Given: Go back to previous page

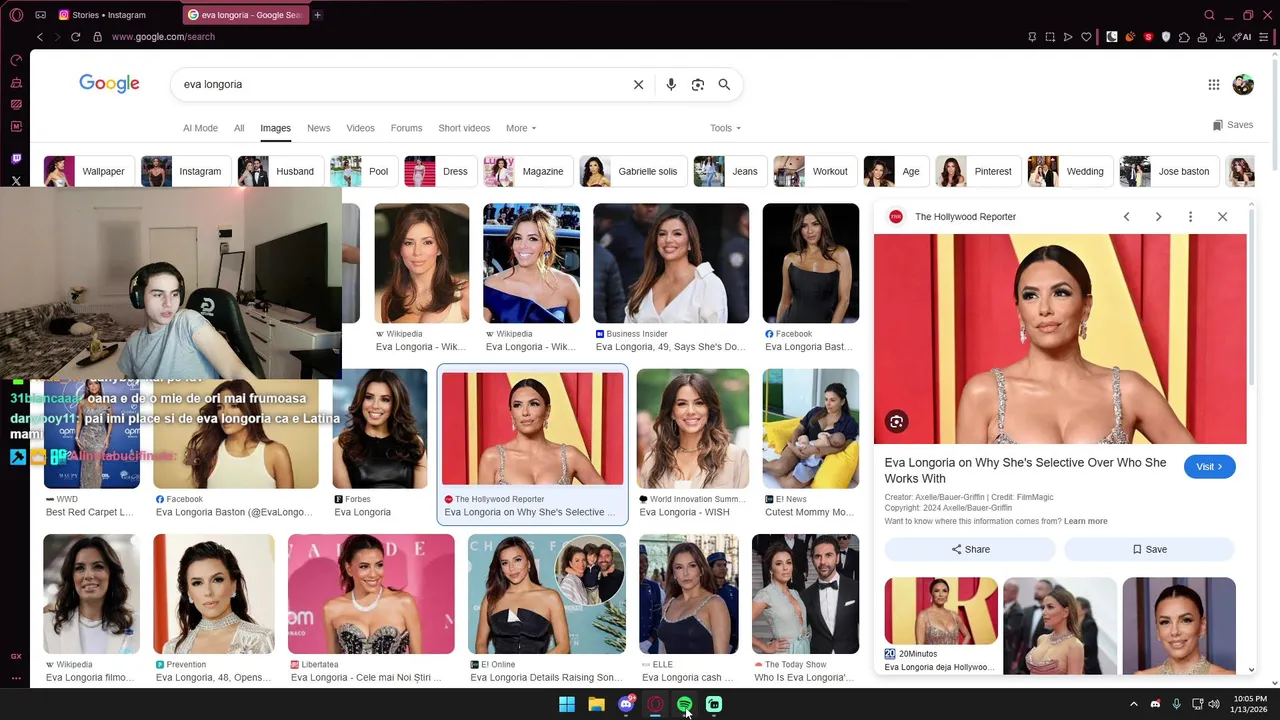Looking at the screenshot, I should (40, 37).
